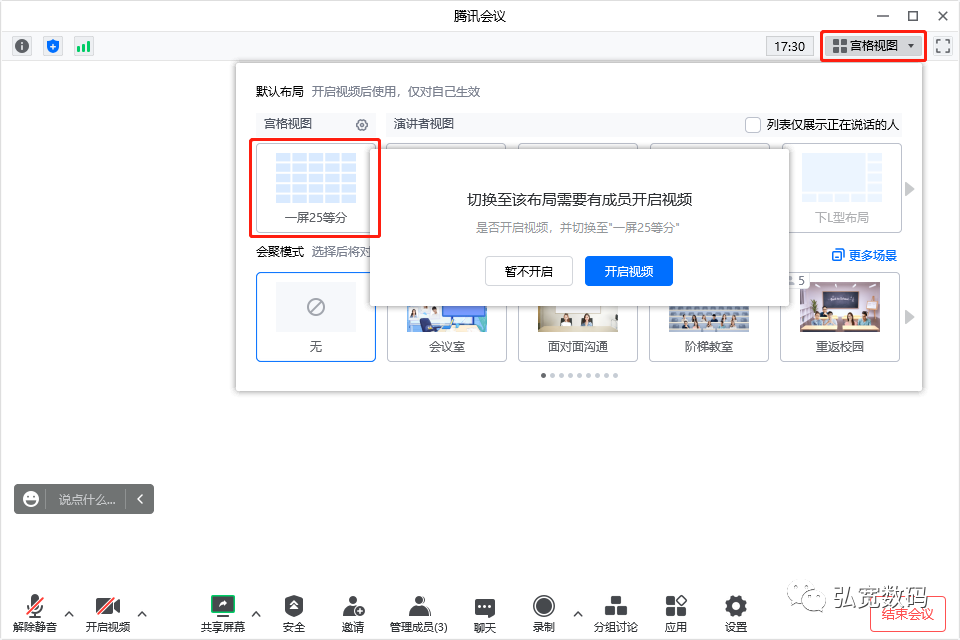960x640 pixels.
Task: Expand microphone options with its chevron
Action: [68, 614]
